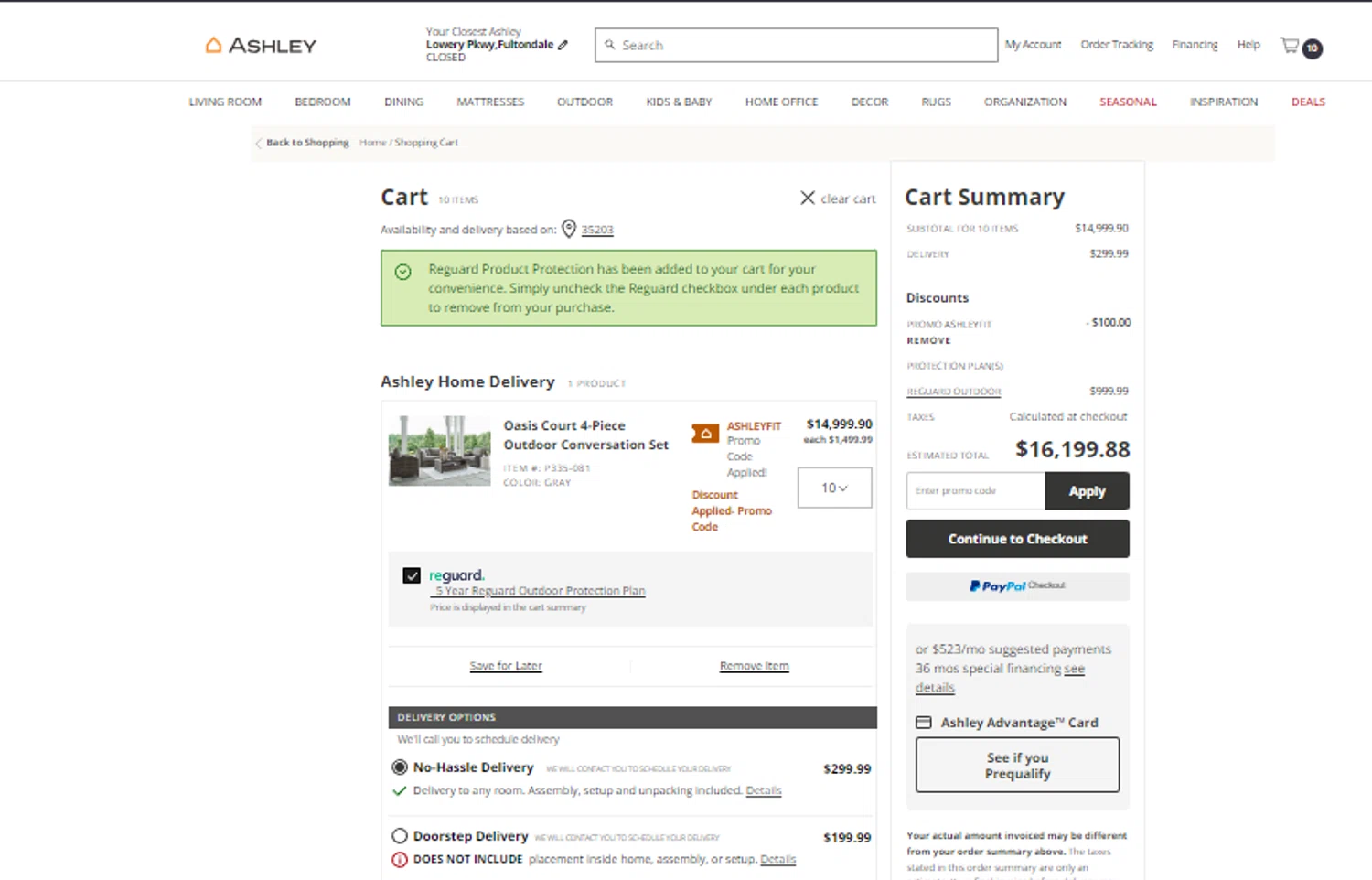Open the Kids & Baby menu
Image resolution: width=1372 pixels, height=880 pixels.
pyautogui.click(x=679, y=102)
